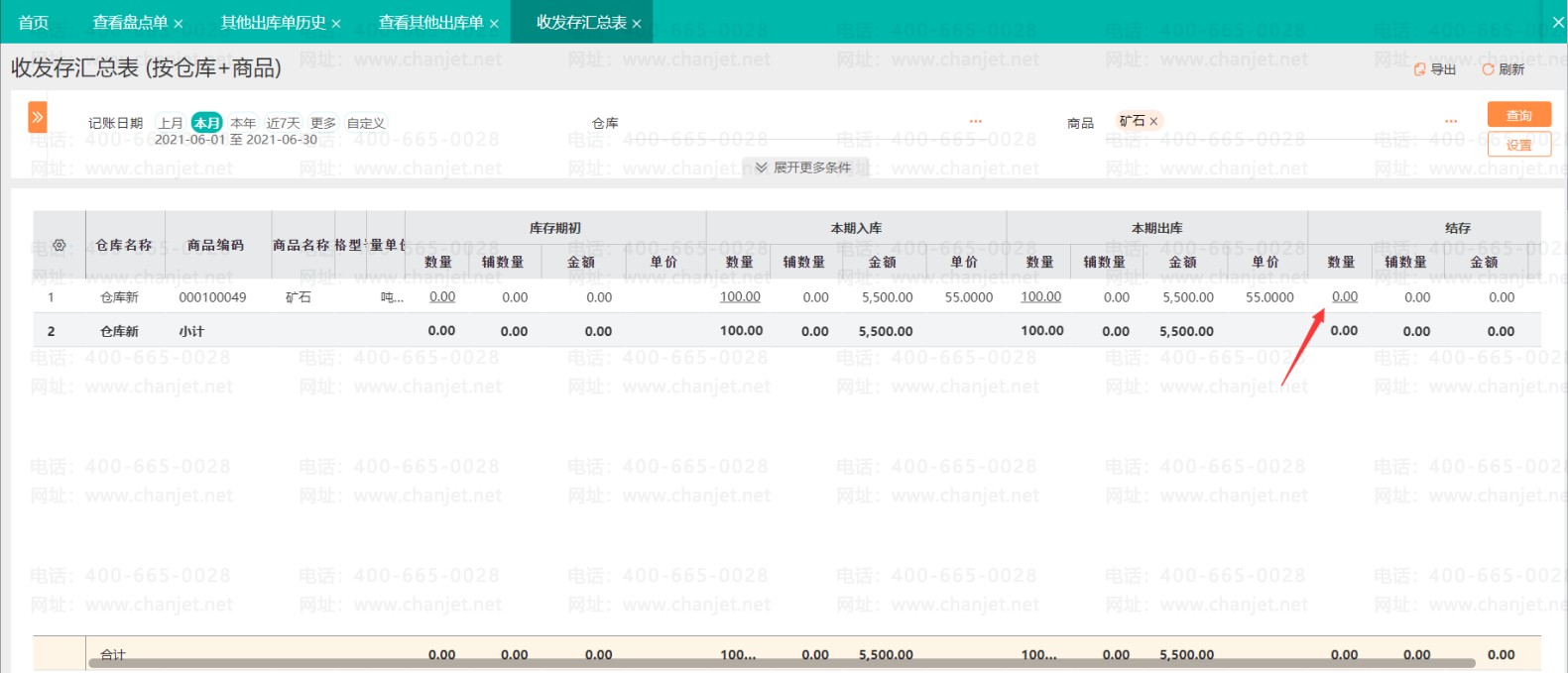Close the 查看盘点单 tab

coord(179,24)
